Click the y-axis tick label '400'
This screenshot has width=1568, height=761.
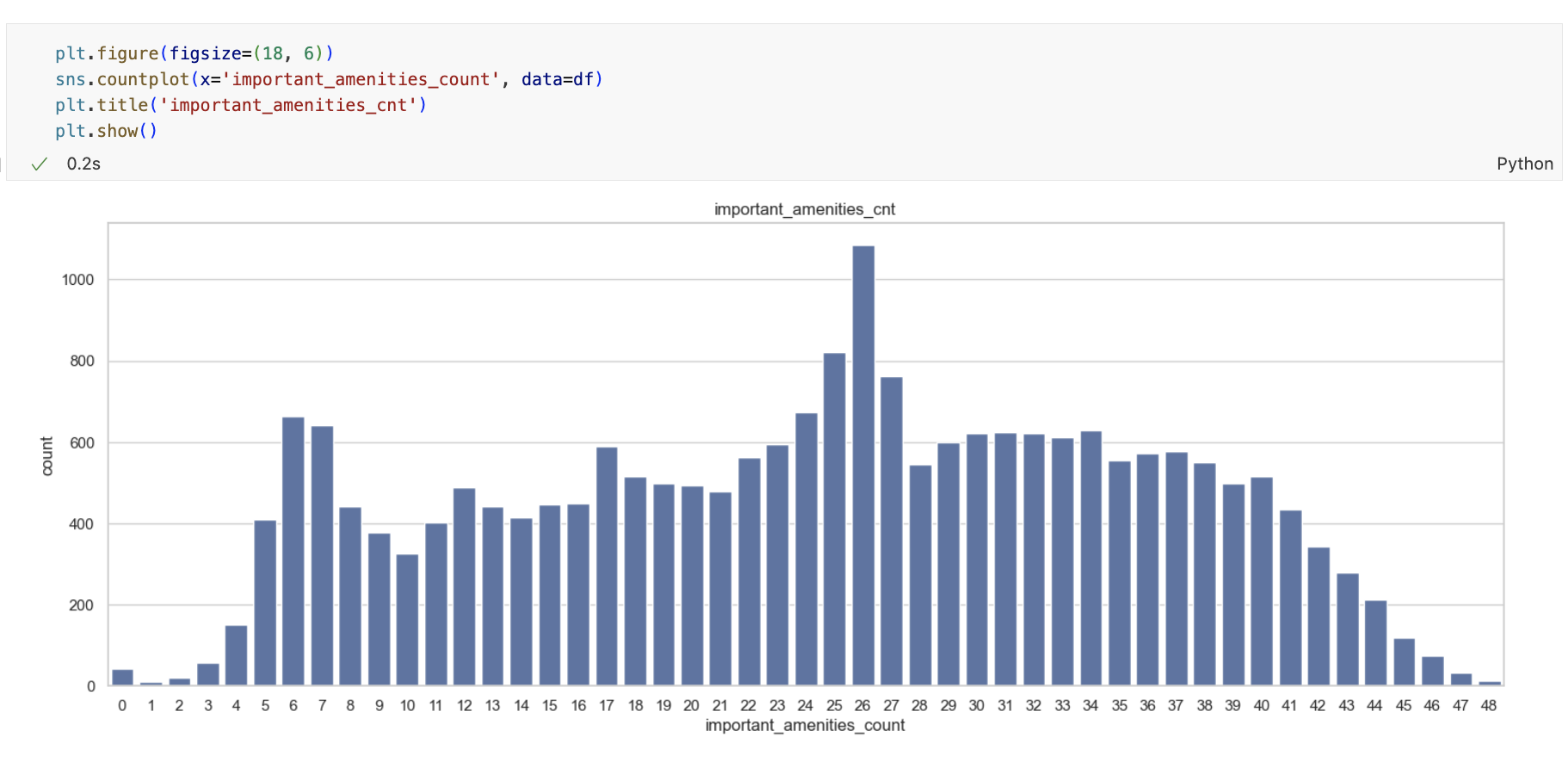tap(82, 523)
